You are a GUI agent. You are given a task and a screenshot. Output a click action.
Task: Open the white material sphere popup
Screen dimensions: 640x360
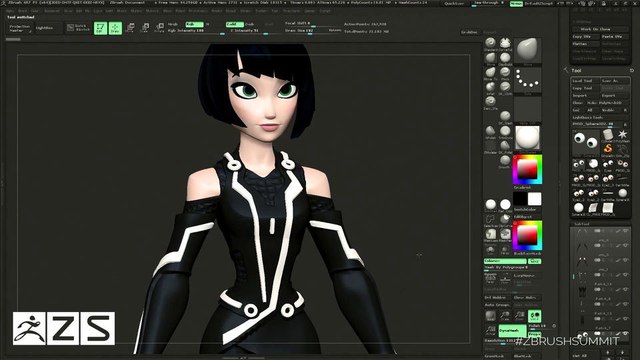(527, 138)
